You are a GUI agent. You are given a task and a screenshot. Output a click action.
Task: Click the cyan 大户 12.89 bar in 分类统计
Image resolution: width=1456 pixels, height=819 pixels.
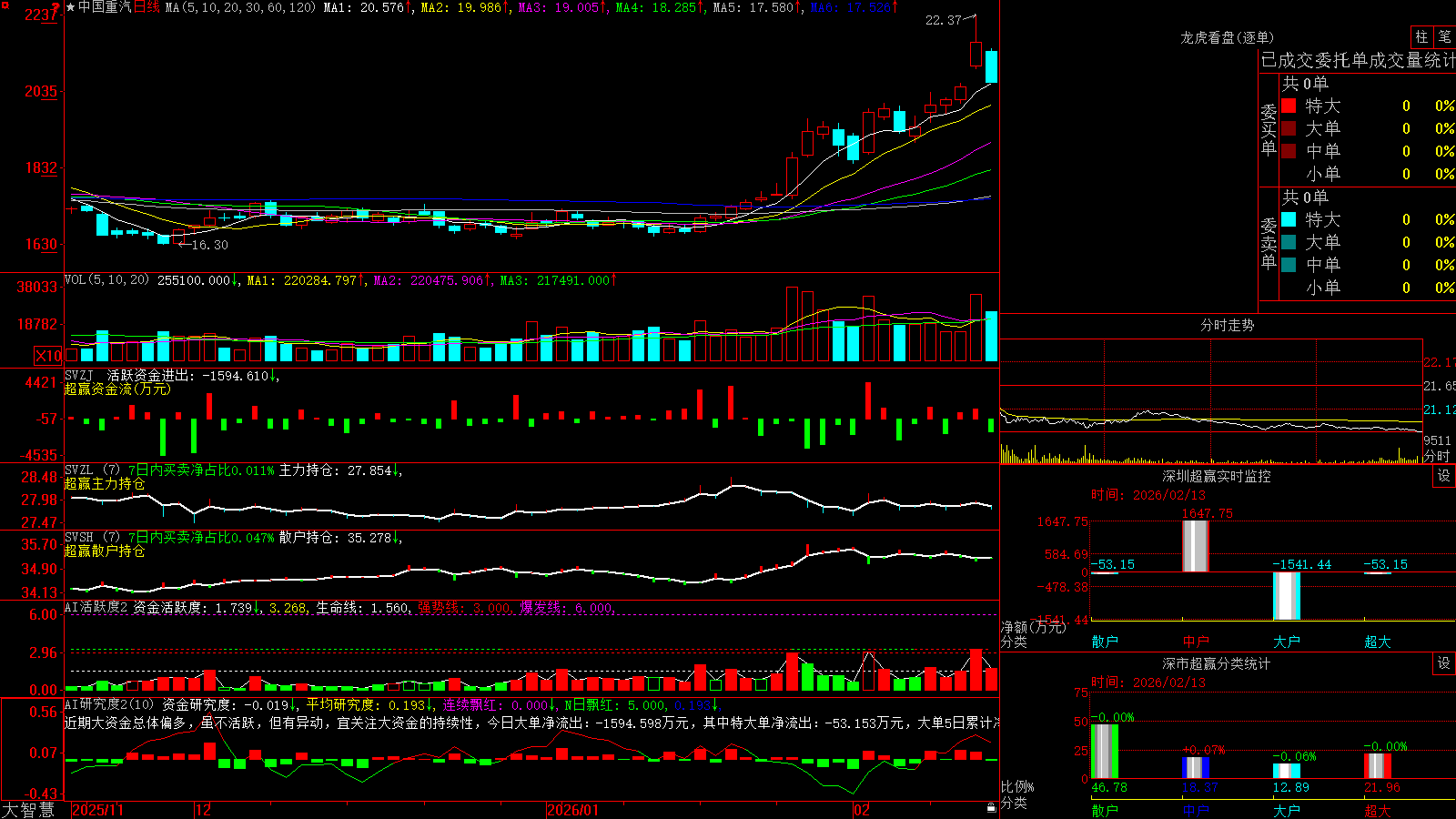pyautogui.click(x=1287, y=772)
